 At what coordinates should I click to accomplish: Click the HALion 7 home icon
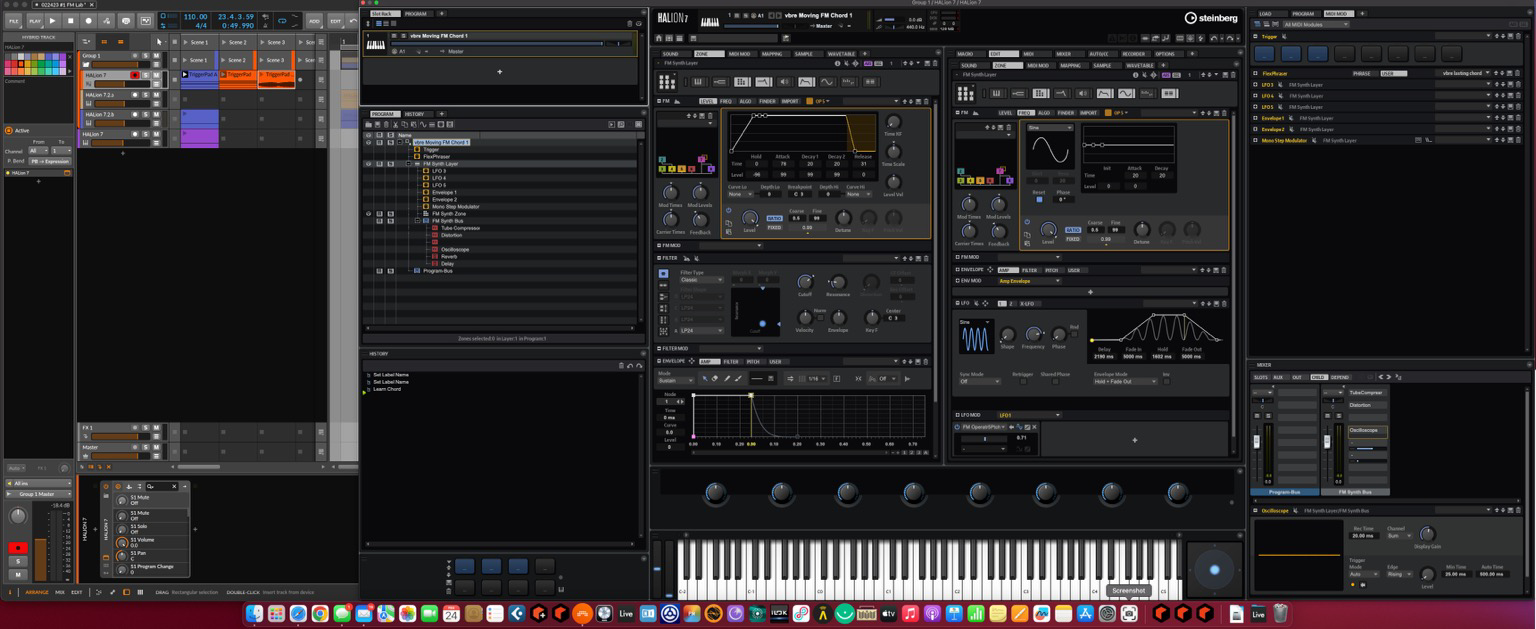click(659, 38)
